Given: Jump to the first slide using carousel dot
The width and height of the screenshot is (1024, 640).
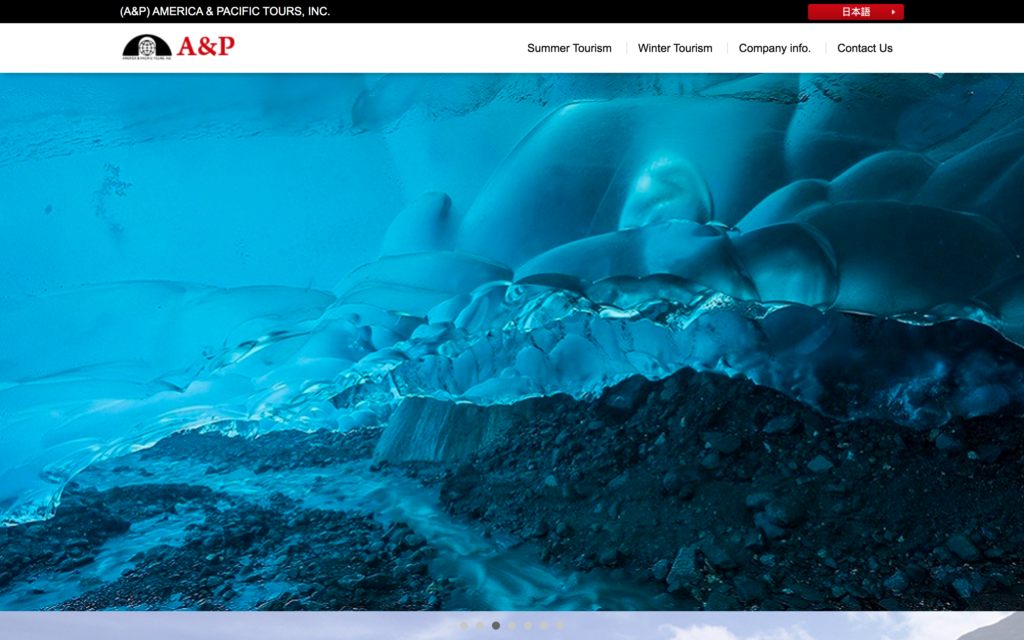Looking at the screenshot, I should point(464,626).
